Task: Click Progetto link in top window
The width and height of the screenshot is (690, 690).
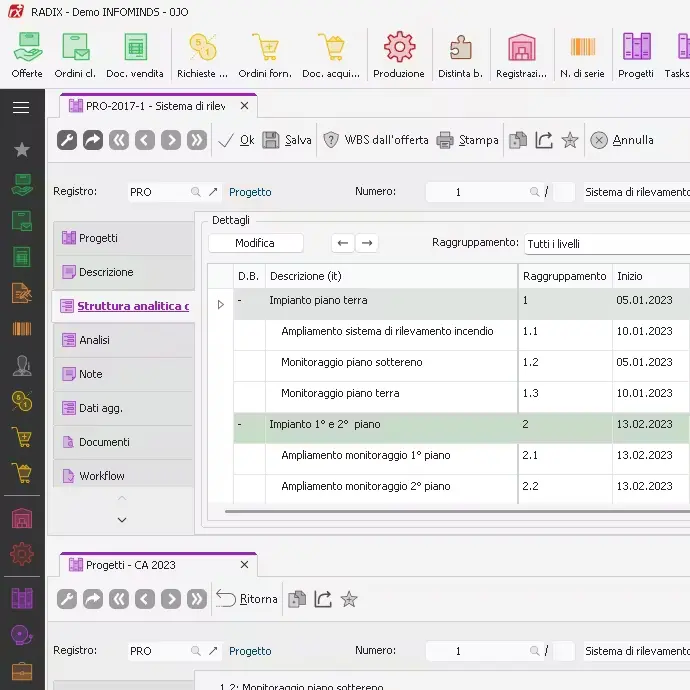Action: (250, 192)
